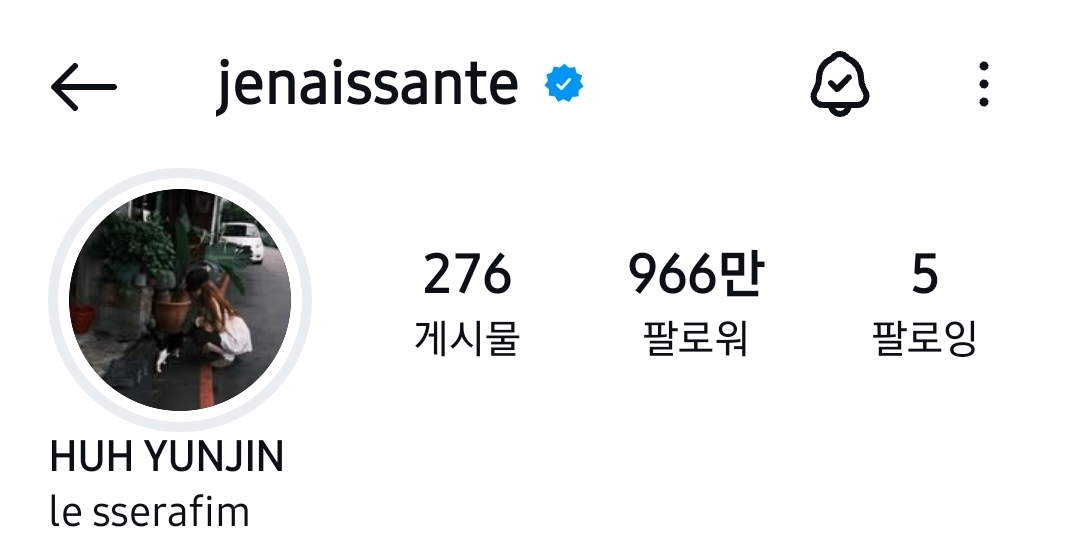Tap the blue verified badge
Screen dimensions: 1080x546
(564, 84)
